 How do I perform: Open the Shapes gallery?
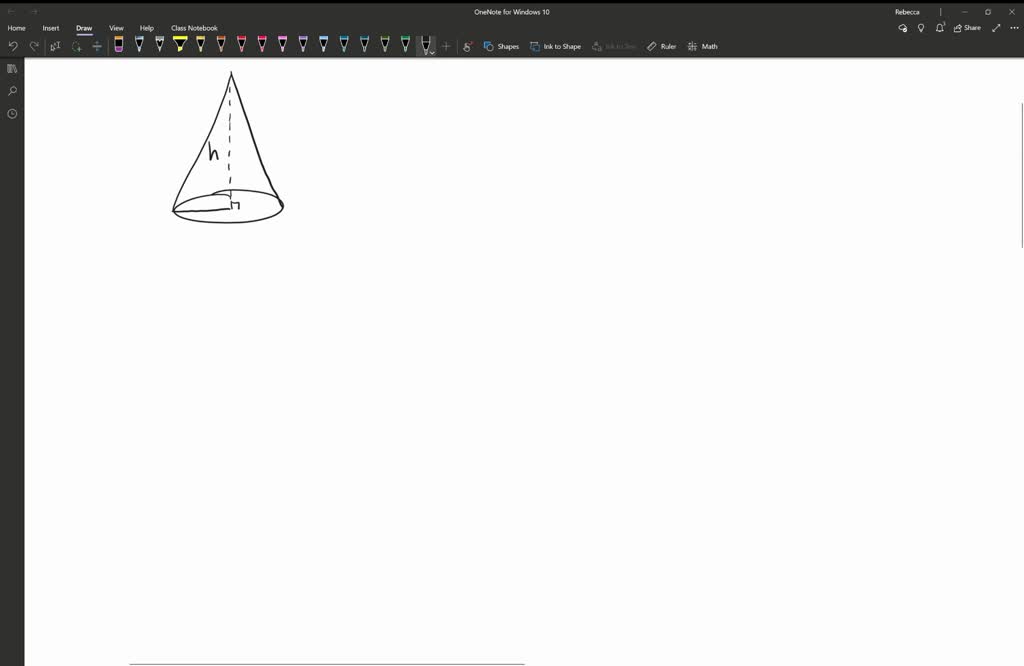501,46
